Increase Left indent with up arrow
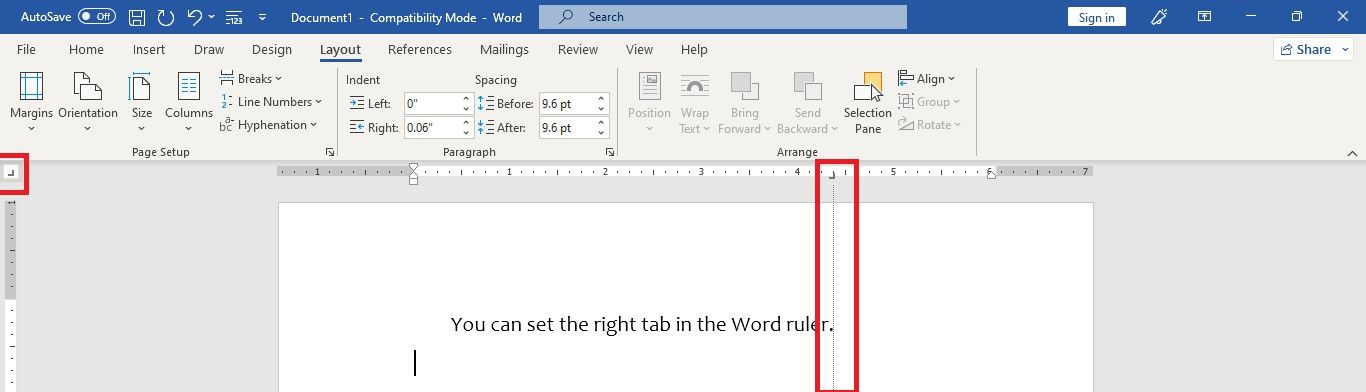The image size is (1366, 392). (466, 98)
